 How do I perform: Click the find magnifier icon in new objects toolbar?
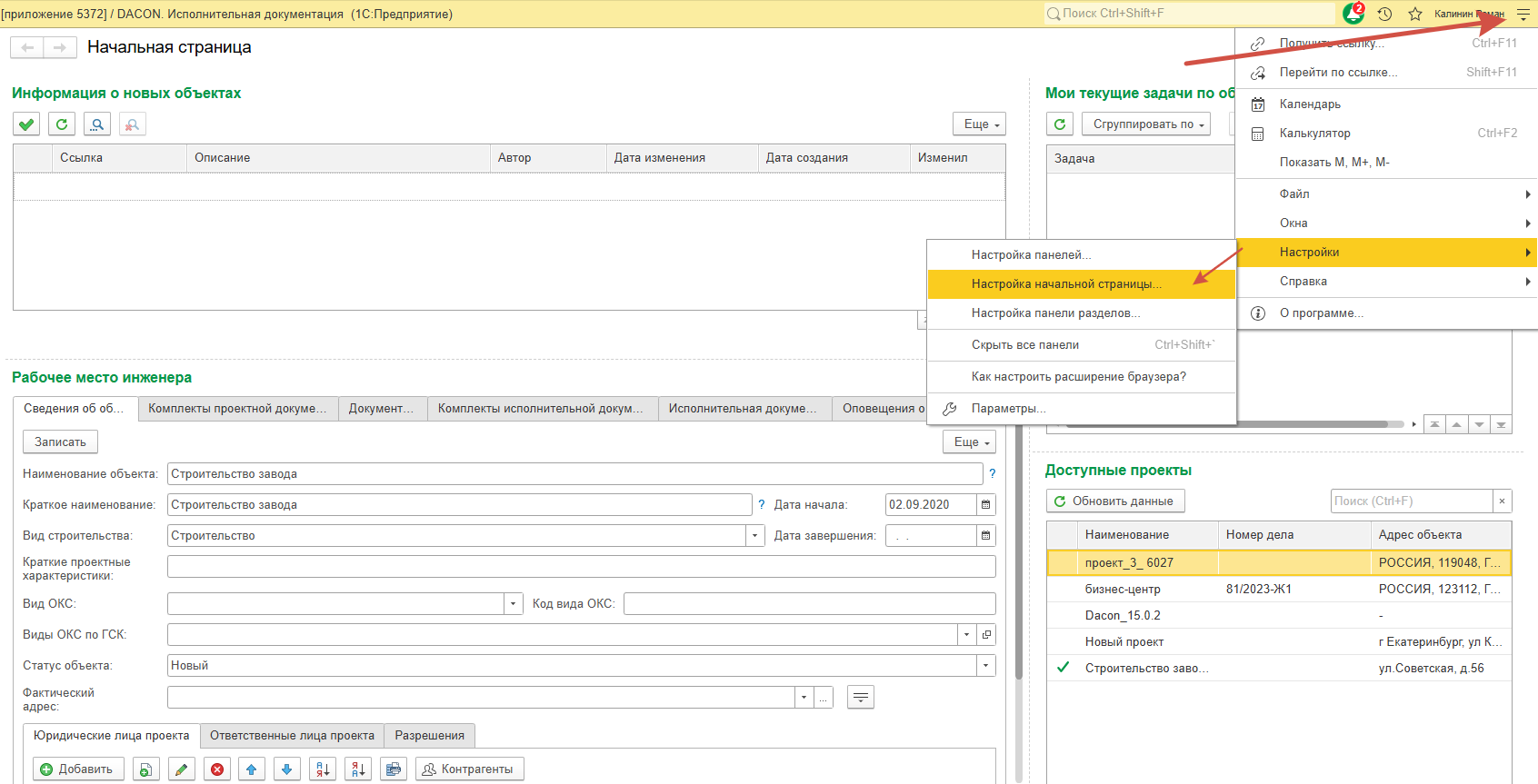97,124
